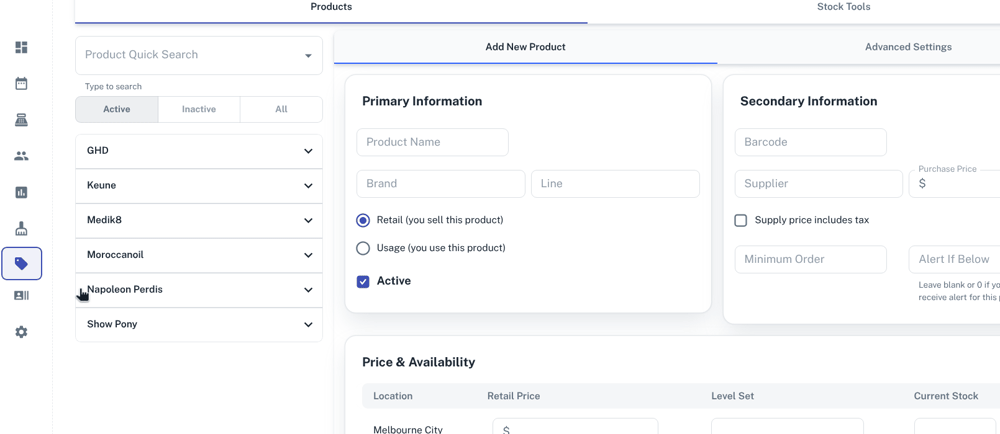The image size is (1000, 434).
Task: Enable Supply price includes tax checkbox
Action: (741, 220)
